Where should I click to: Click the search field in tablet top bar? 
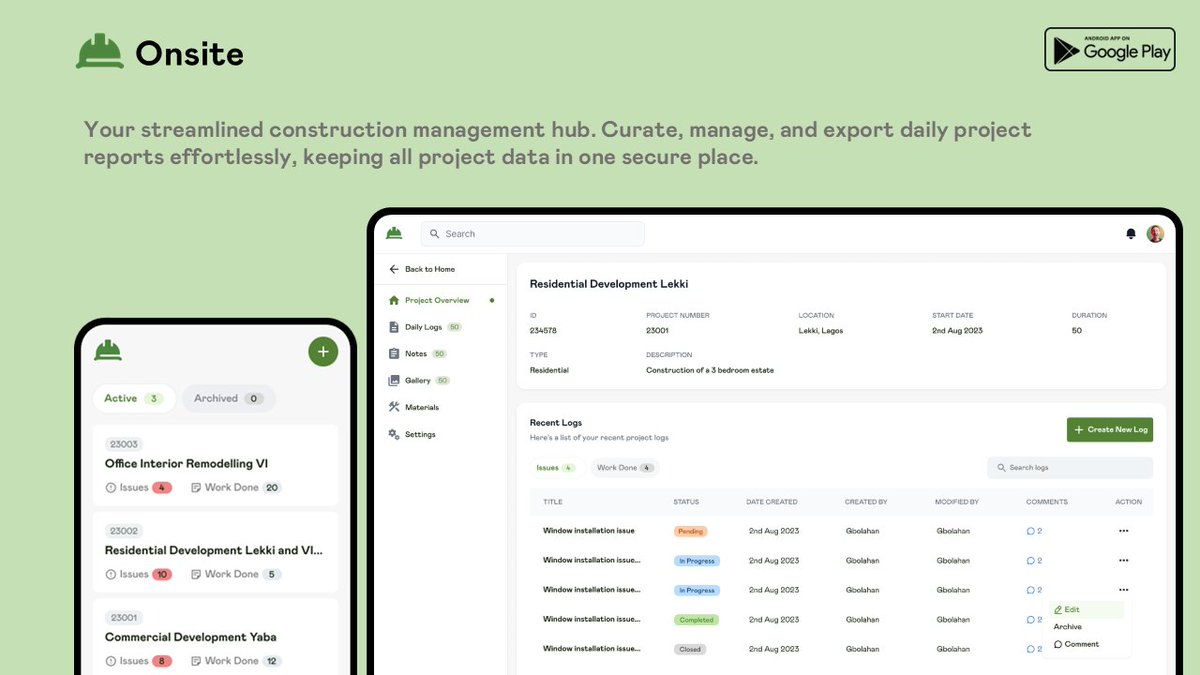click(532, 233)
